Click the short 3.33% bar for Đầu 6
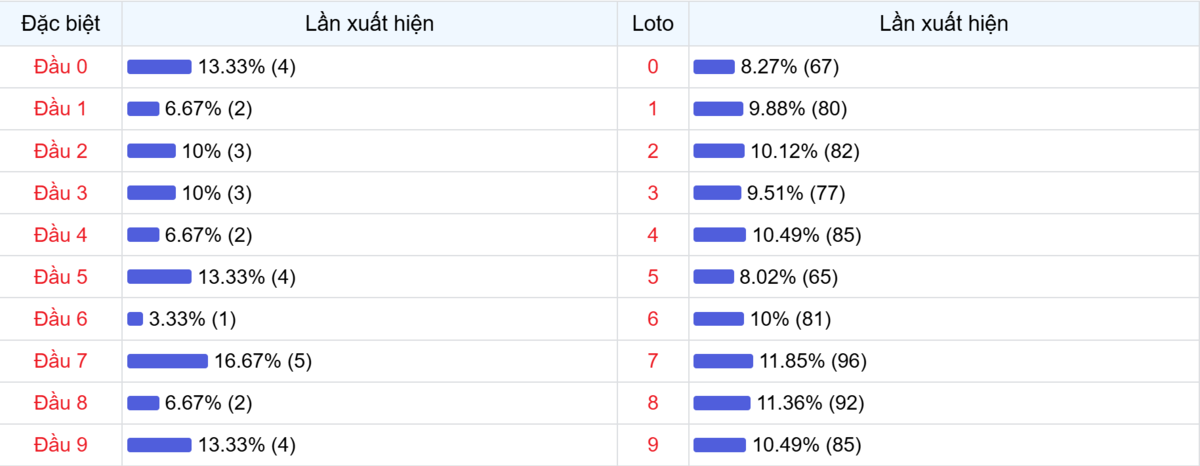1200x466 pixels. pyautogui.click(x=135, y=319)
